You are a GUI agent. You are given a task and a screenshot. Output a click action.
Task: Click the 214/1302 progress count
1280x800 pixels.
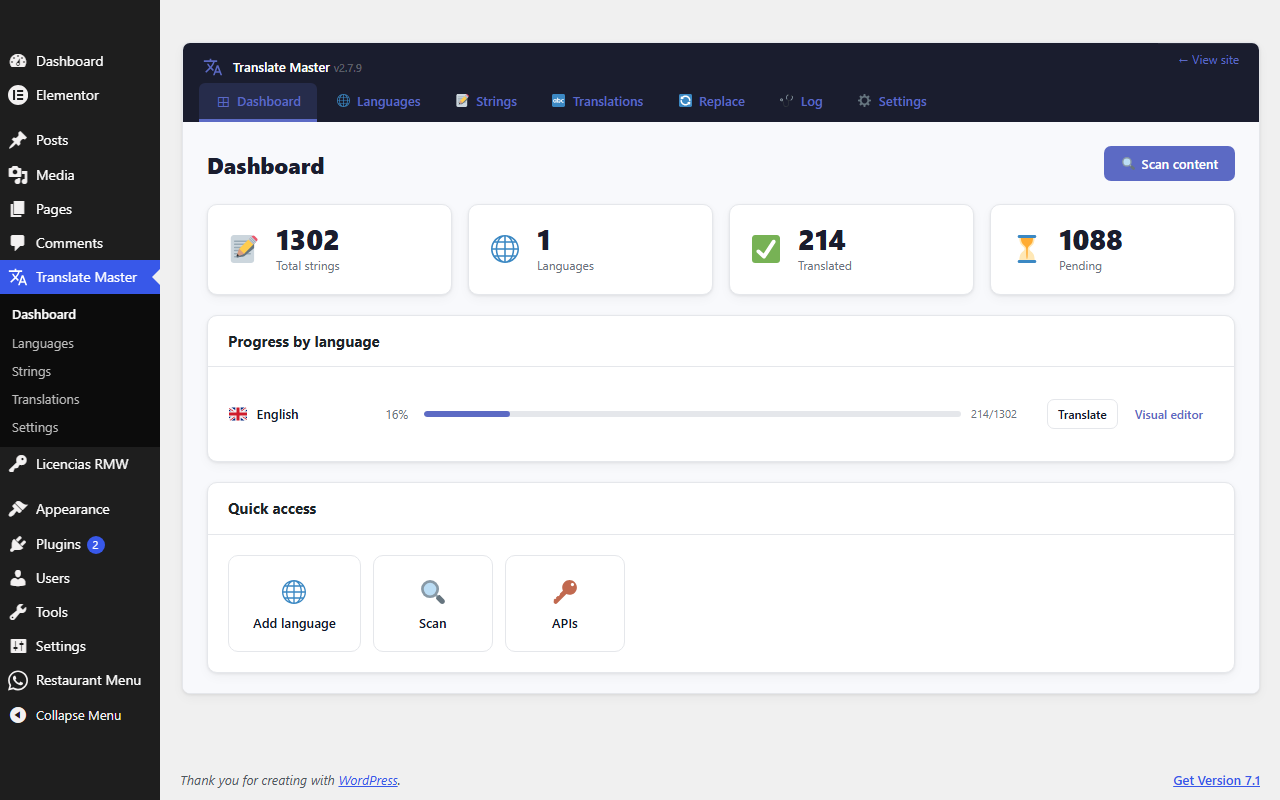pos(994,414)
